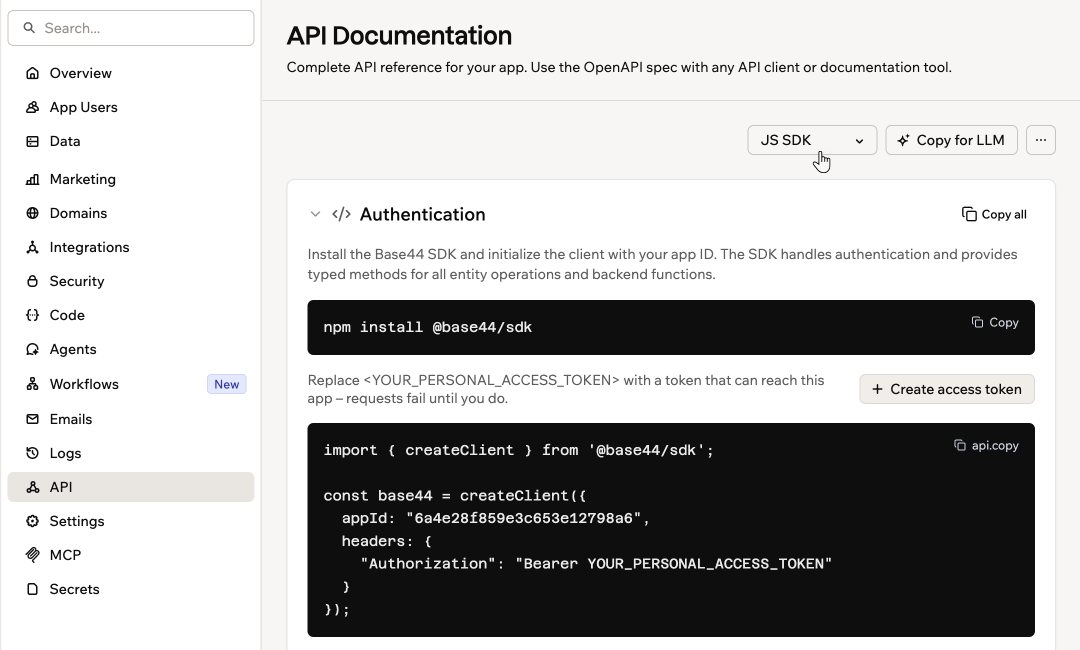1080x650 pixels.
Task: Click the appId value in the code
Action: click(523, 518)
